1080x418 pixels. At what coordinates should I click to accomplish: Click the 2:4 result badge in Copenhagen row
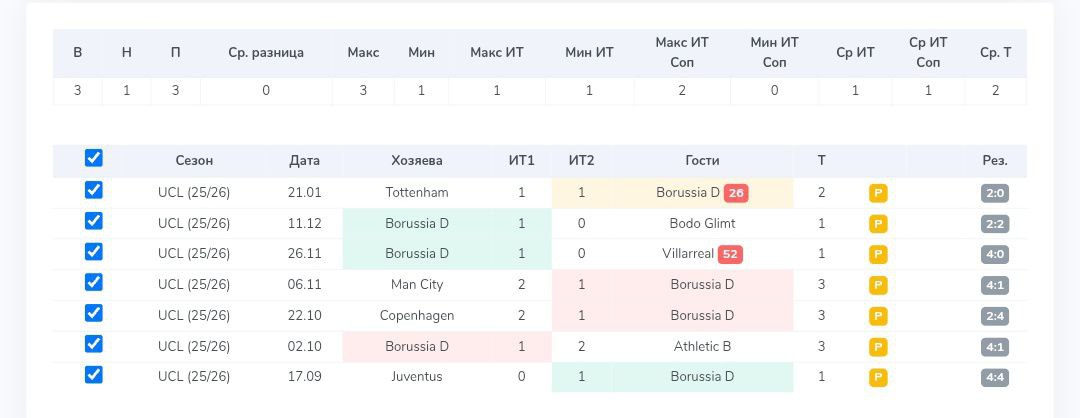coord(995,317)
